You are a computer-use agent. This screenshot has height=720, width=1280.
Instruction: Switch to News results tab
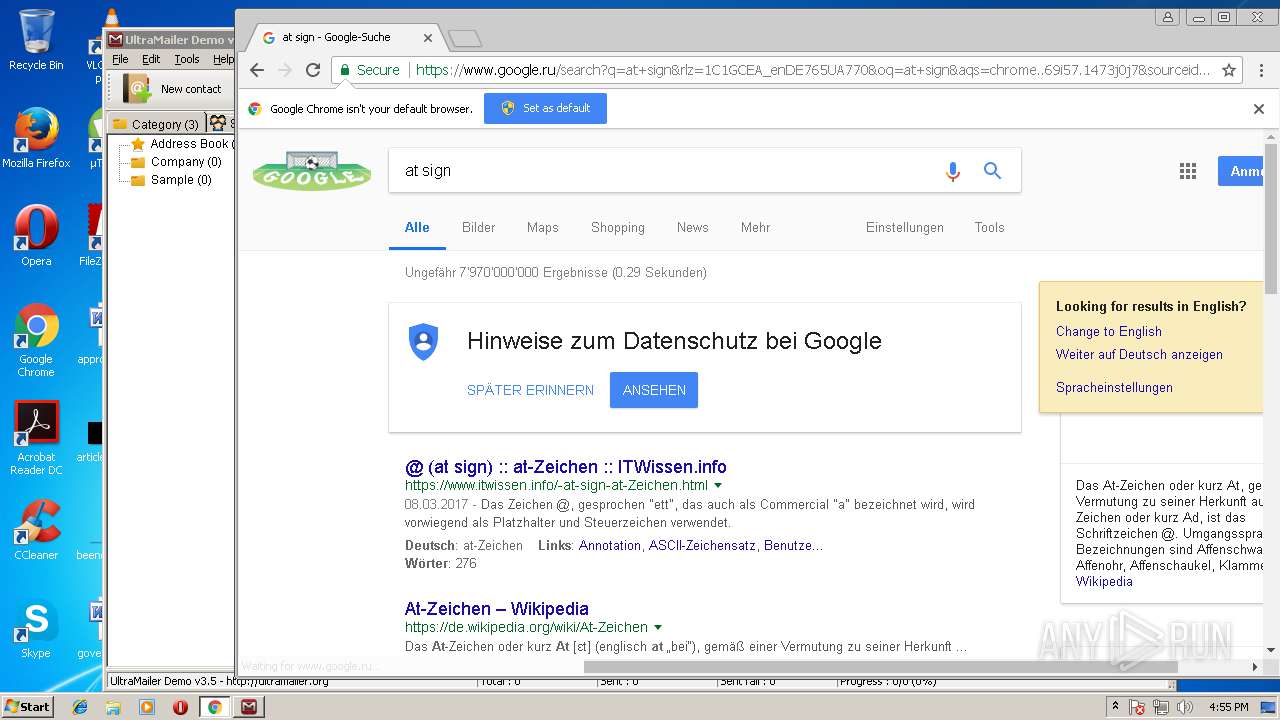pyautogui.click(x=693, y=227)
